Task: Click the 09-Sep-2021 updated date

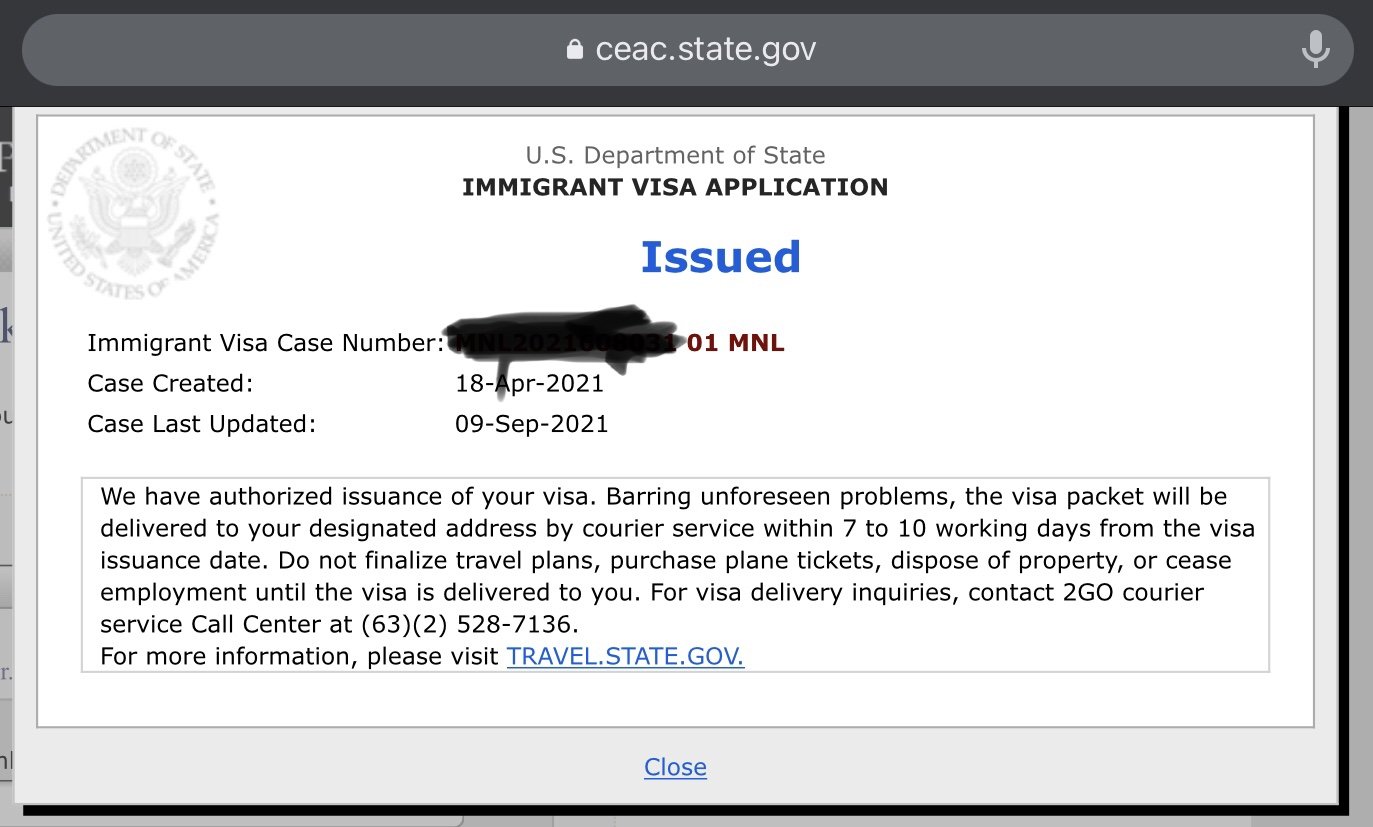Action: (x=531, y=423)
